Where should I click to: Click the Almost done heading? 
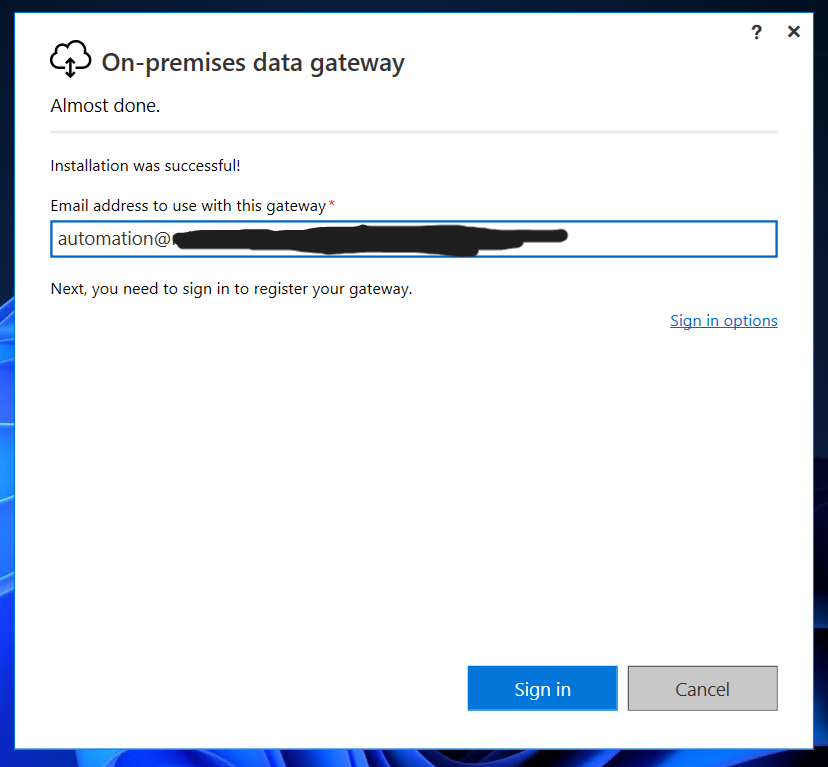coord(105,106)
